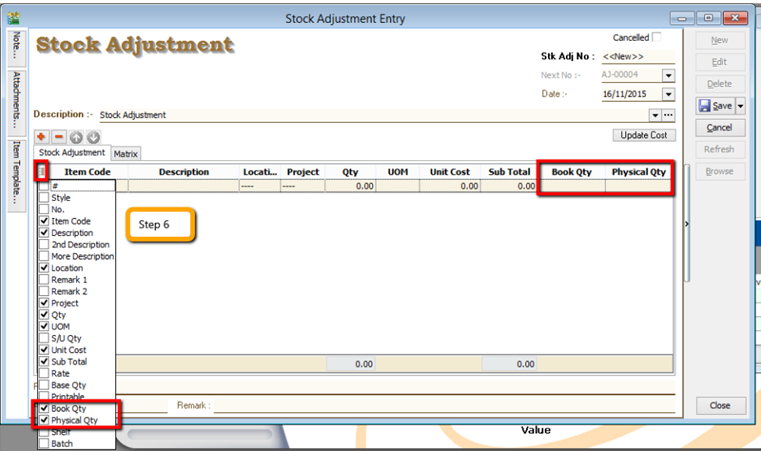This screenshot has width=761, height=451.
Task: Check the 2nd Description column option
Action: click(x=44, y=245)
